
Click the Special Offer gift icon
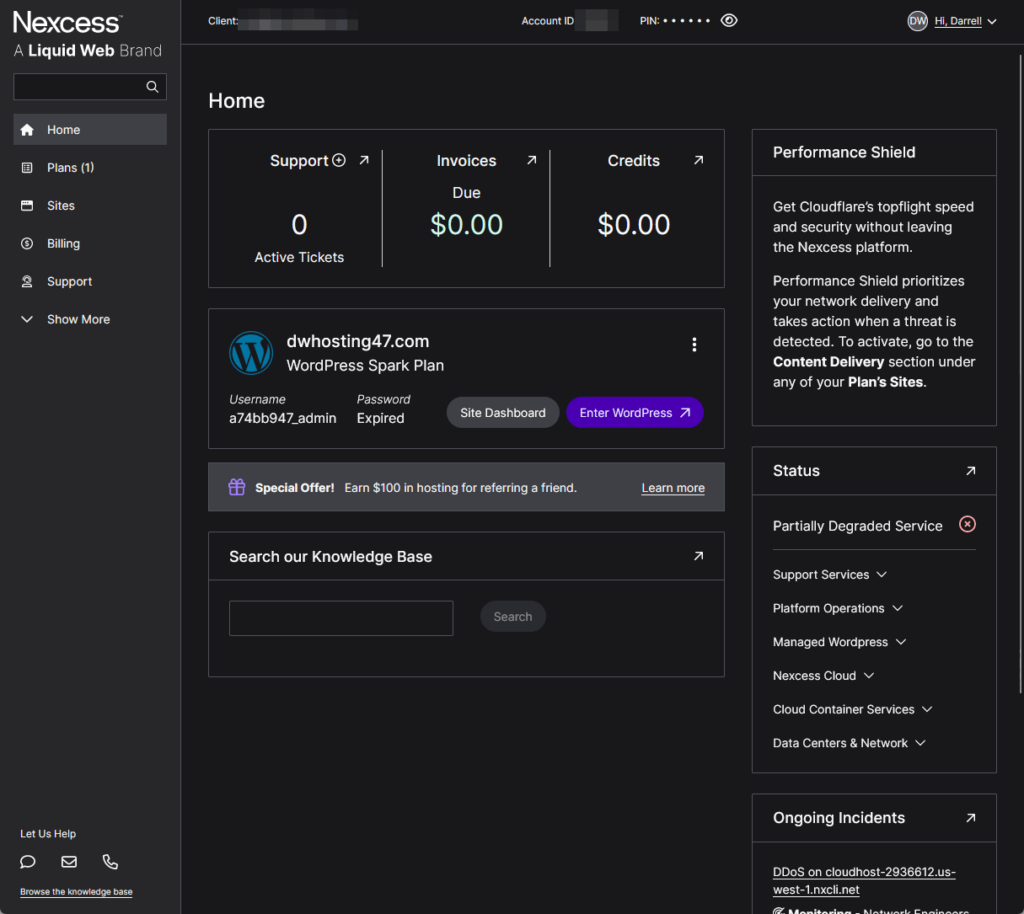[x=237, y=487]
